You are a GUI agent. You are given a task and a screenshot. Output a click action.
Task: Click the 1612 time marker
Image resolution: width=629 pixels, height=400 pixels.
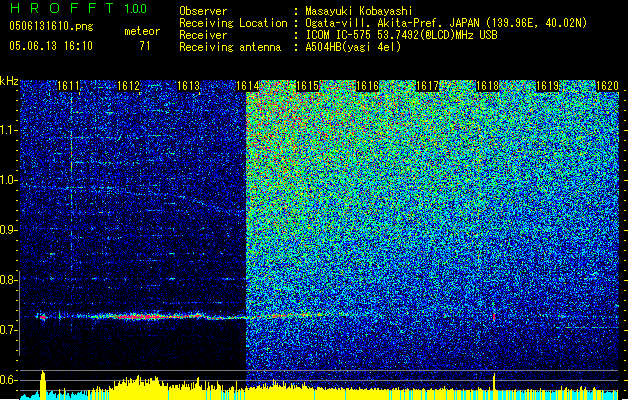click(128, 86)
